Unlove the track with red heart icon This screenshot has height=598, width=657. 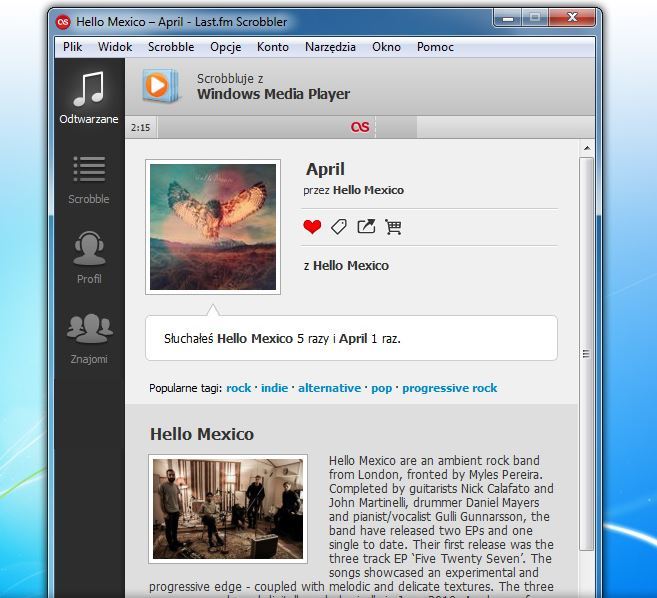point(312,227)
